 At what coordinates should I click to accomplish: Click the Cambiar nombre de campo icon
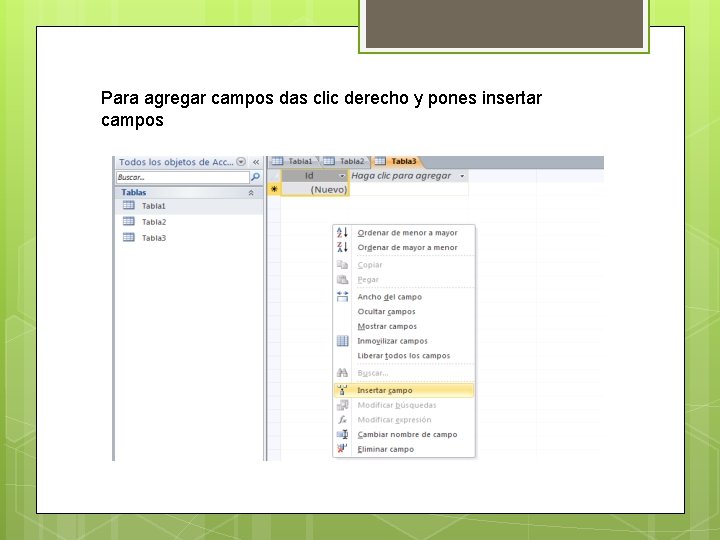(342, 434)
